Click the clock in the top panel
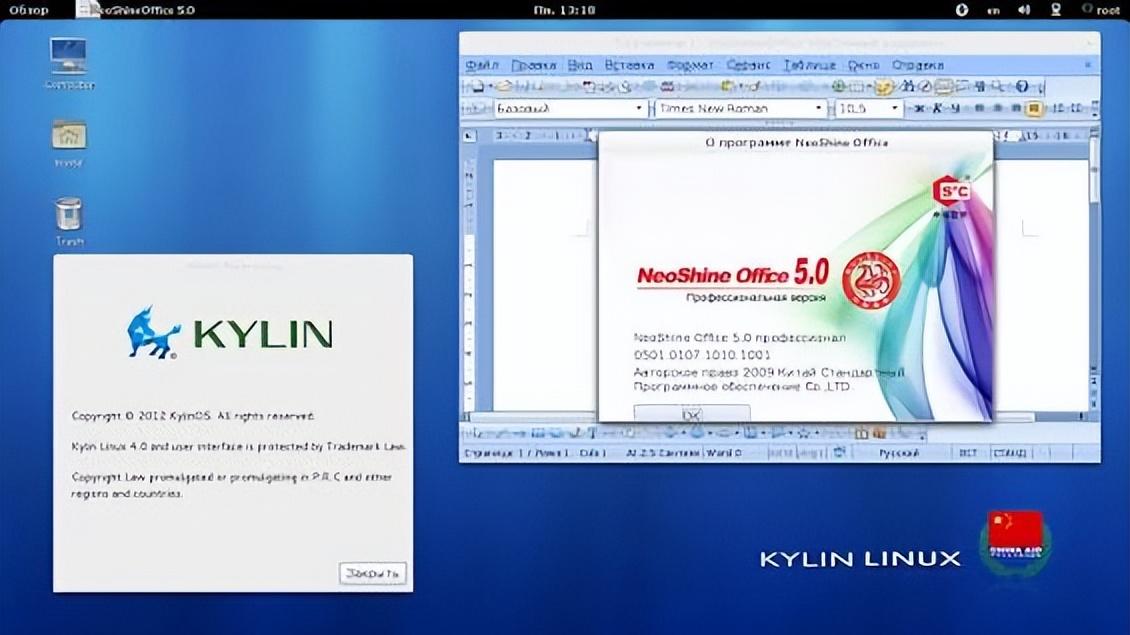This screenshot has height=635, width=1130. pos(564,10)
